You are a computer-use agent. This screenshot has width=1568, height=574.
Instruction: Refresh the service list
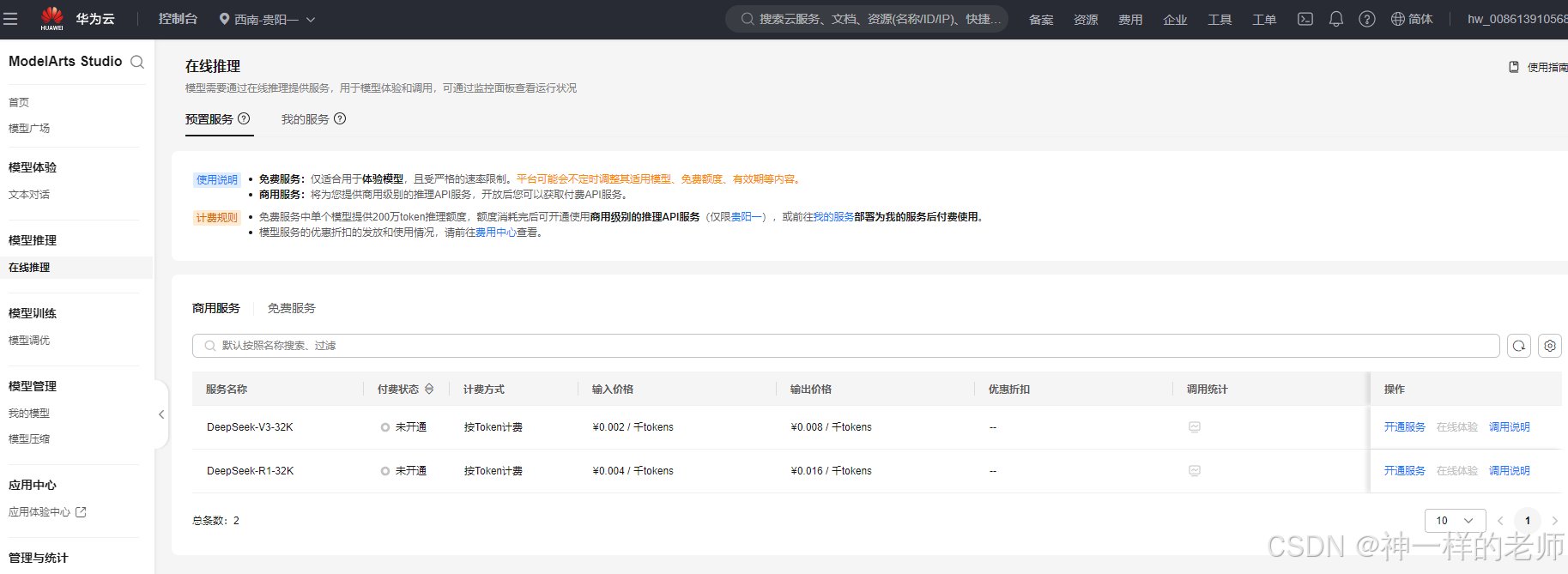click(1519, 346)
